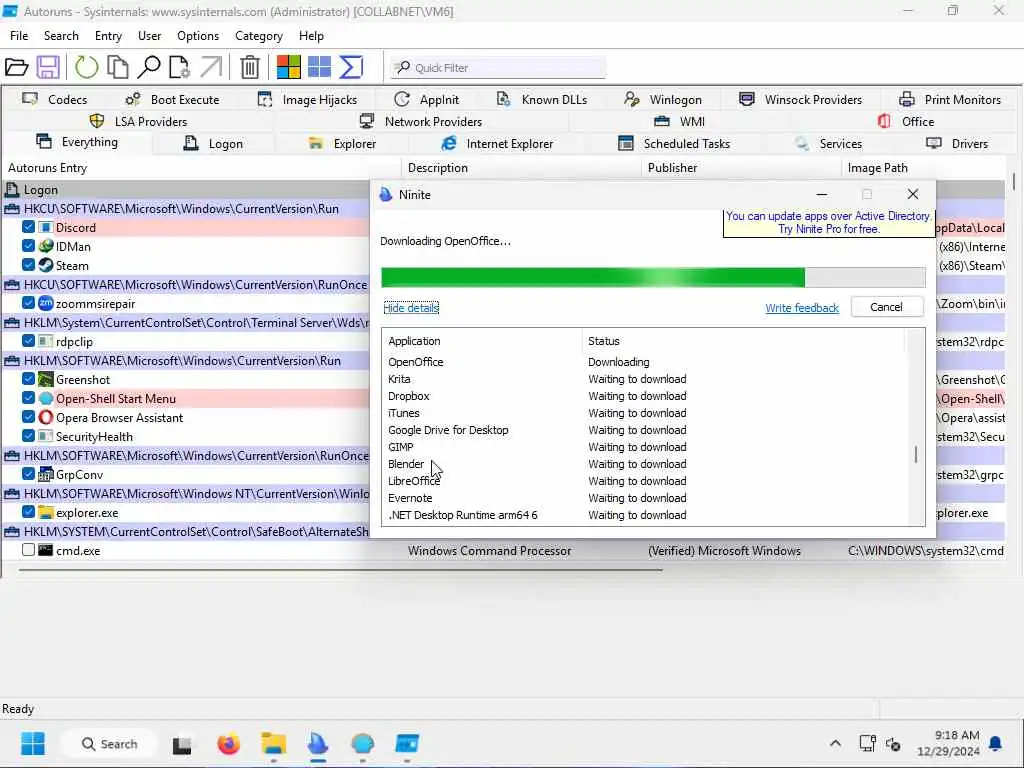Open the File menu
Viewport: 1024px width, 768px height.
tap(19, 36)
